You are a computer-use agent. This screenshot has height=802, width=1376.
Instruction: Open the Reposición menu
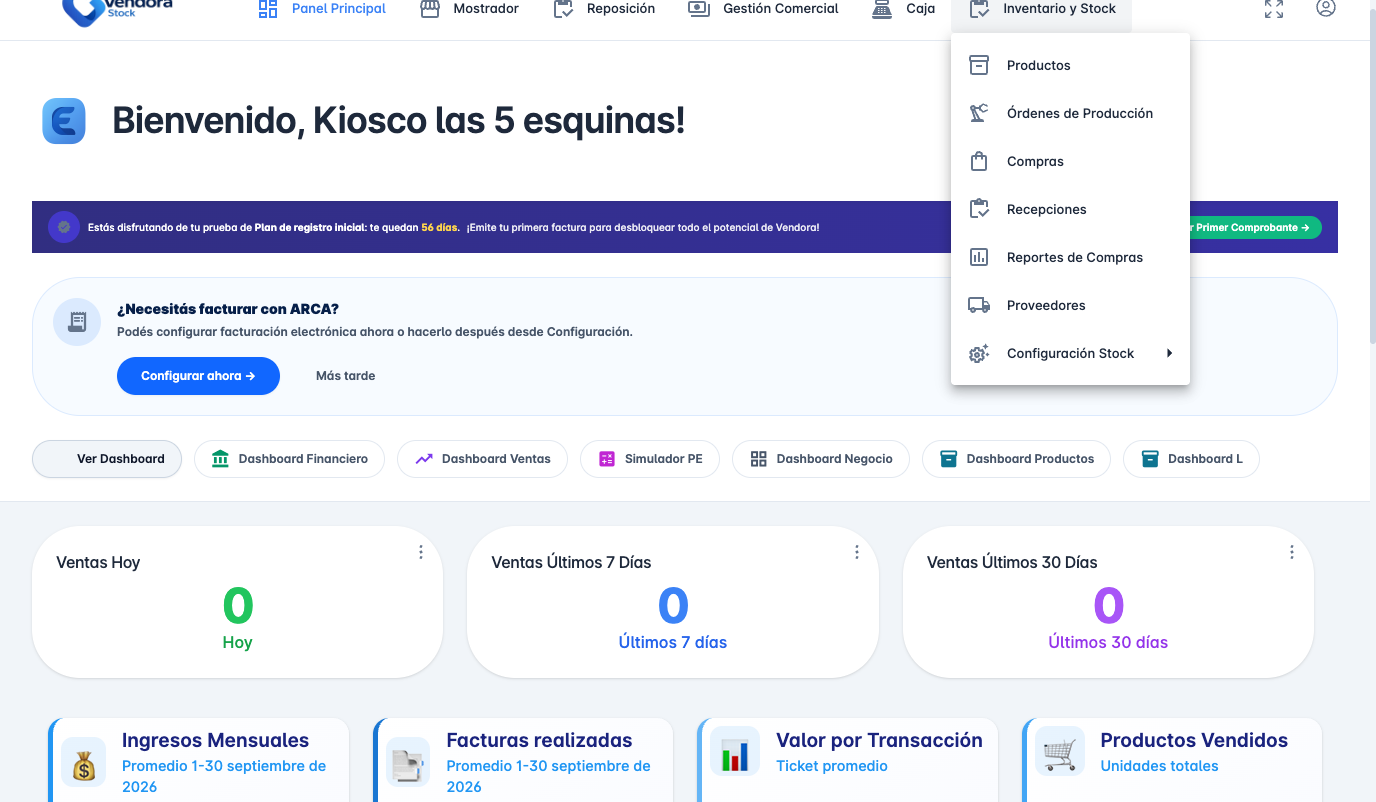coord(605,9)
